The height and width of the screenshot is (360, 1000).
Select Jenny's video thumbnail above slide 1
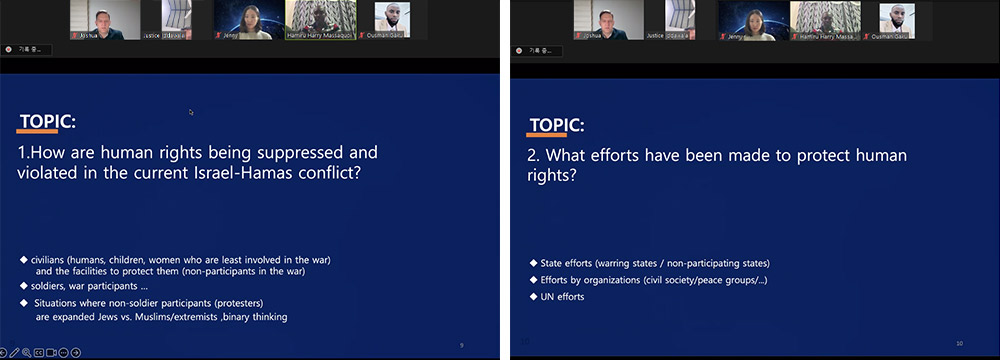coord(248,20)
